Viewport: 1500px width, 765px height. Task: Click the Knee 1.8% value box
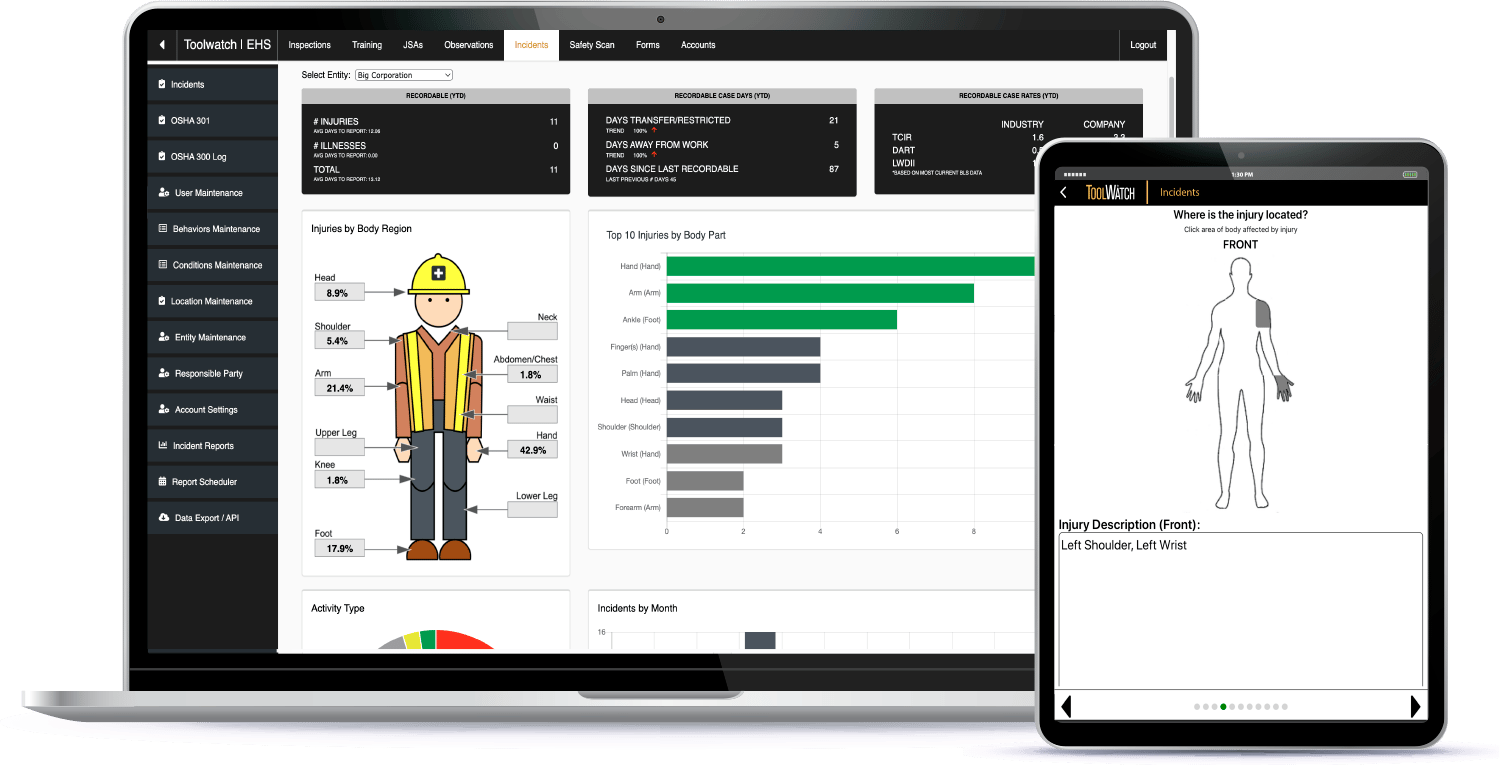click(x=338, y=480)
